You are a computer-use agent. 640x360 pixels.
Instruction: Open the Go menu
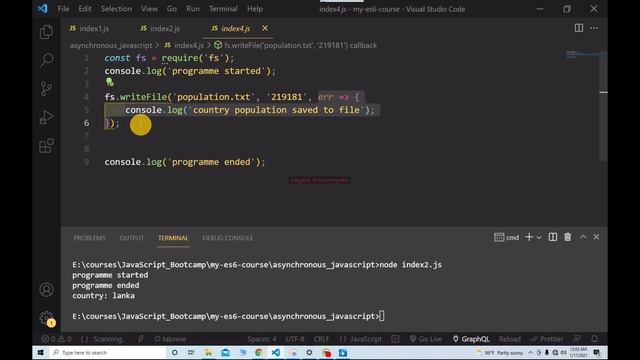point(171,9)
